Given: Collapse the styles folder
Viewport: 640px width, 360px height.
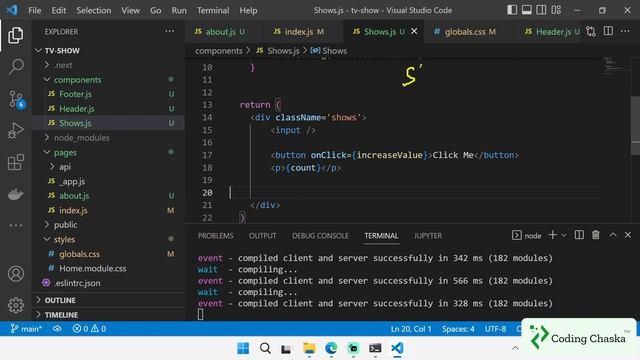Looking at the screenshot, I should pos(64,239).
